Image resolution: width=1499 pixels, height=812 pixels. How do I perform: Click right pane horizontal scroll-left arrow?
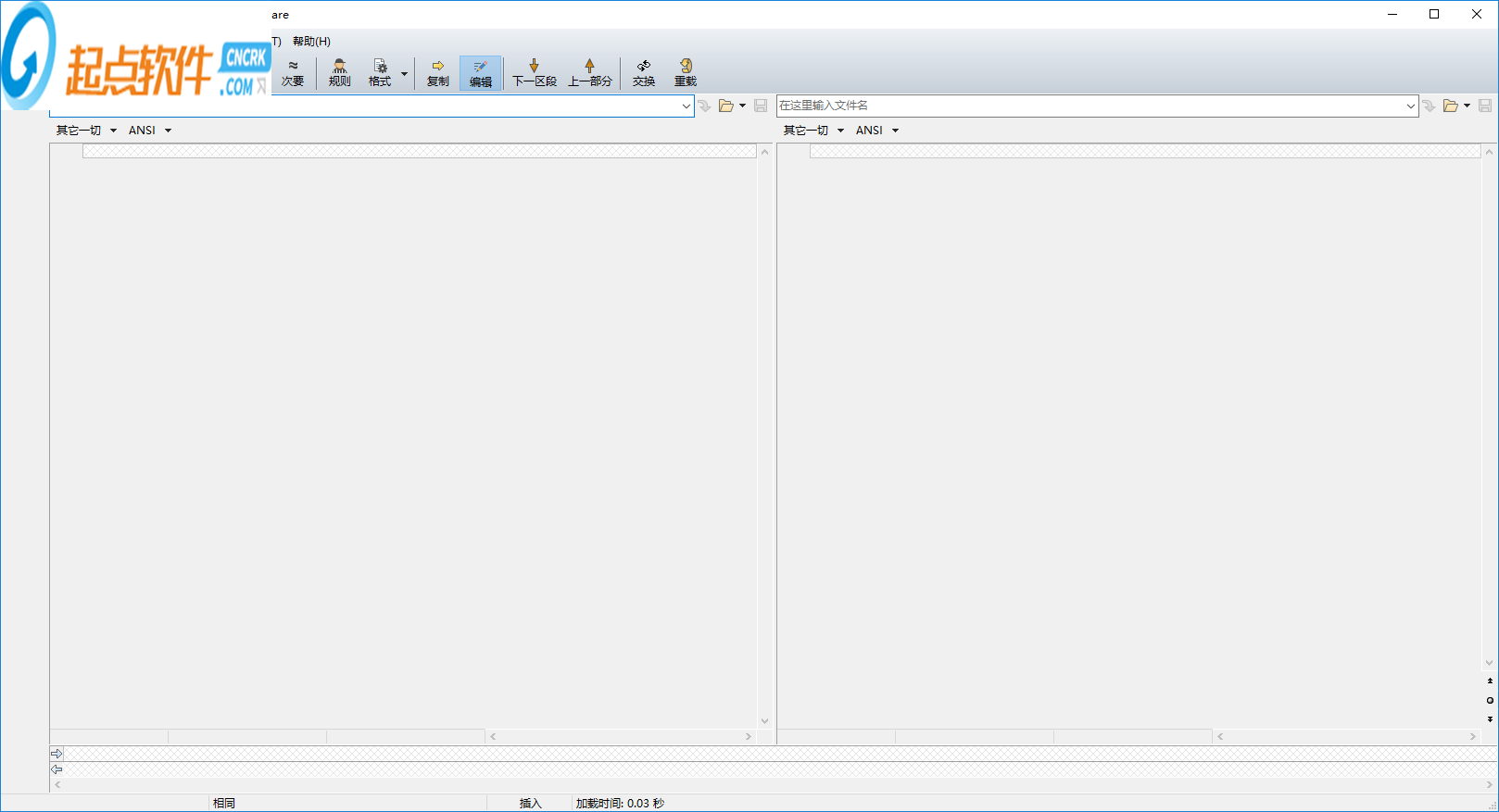point(1220,736)
